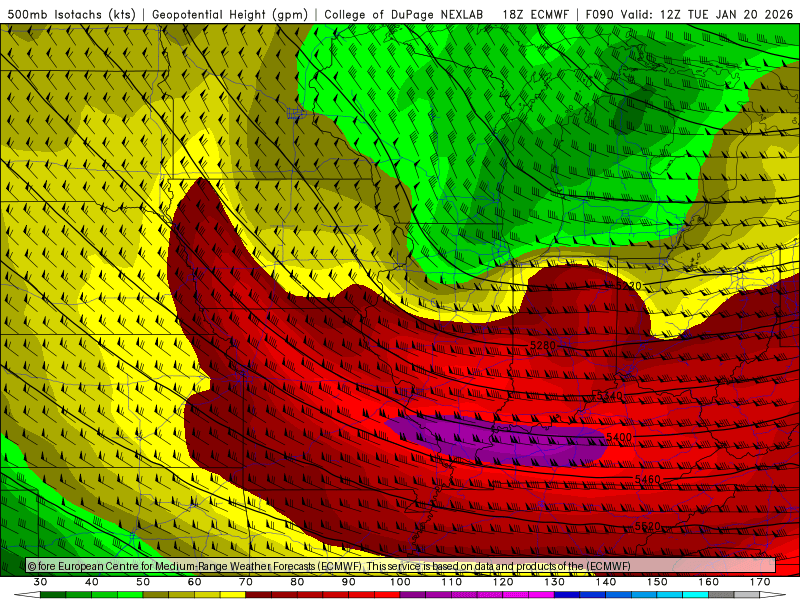Click the 5460 height contour label
The image size is (800, 600).
coord(647,479)
